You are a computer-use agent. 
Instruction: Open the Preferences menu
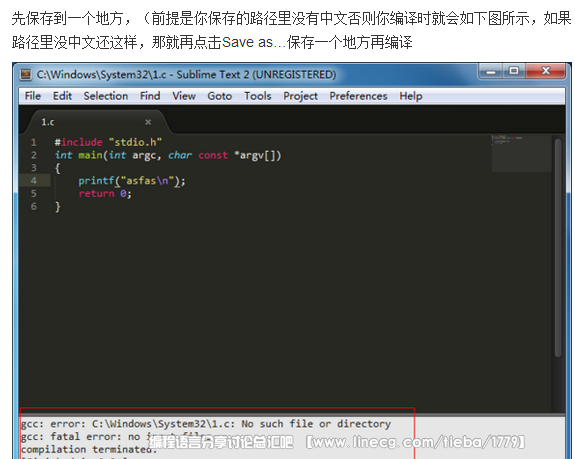pos(358,96)
